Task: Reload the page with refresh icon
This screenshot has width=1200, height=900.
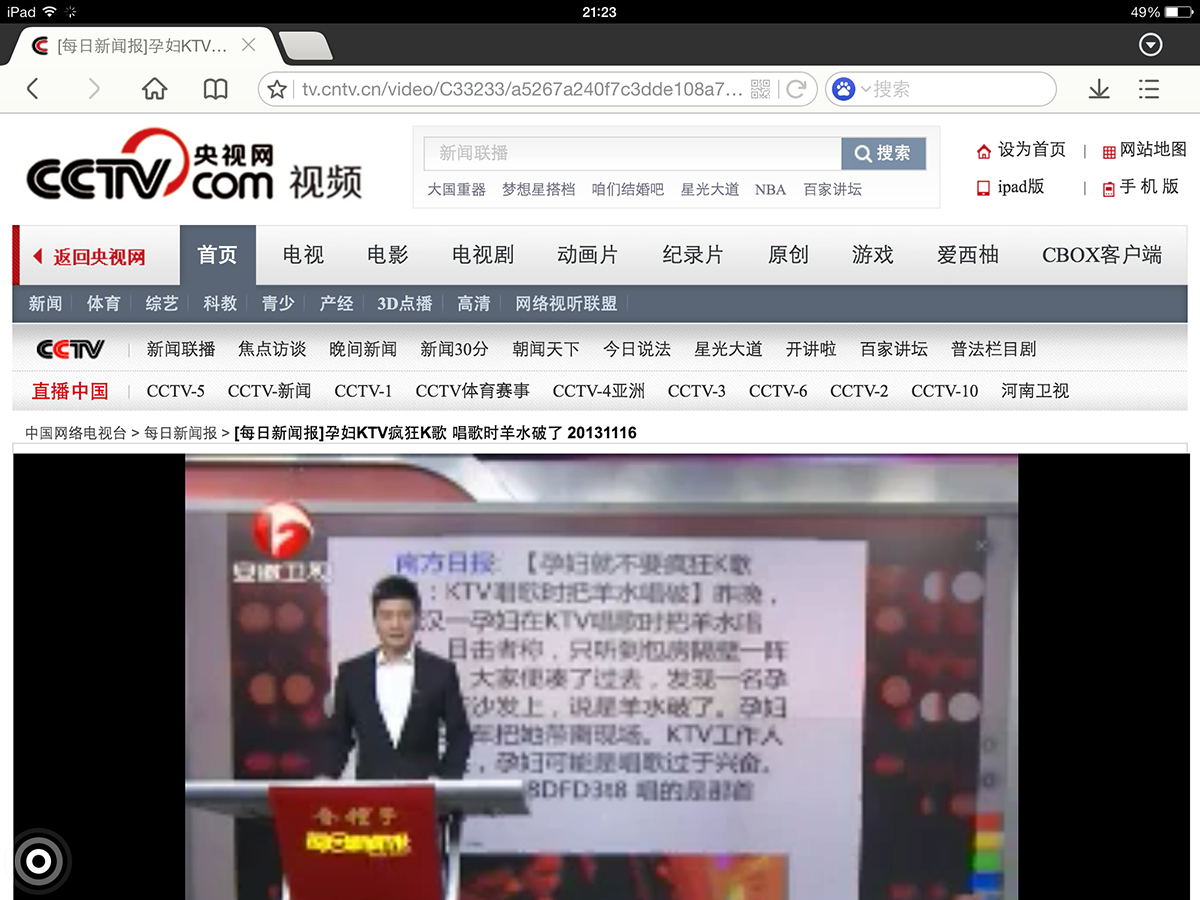Action: pos(797,89)
